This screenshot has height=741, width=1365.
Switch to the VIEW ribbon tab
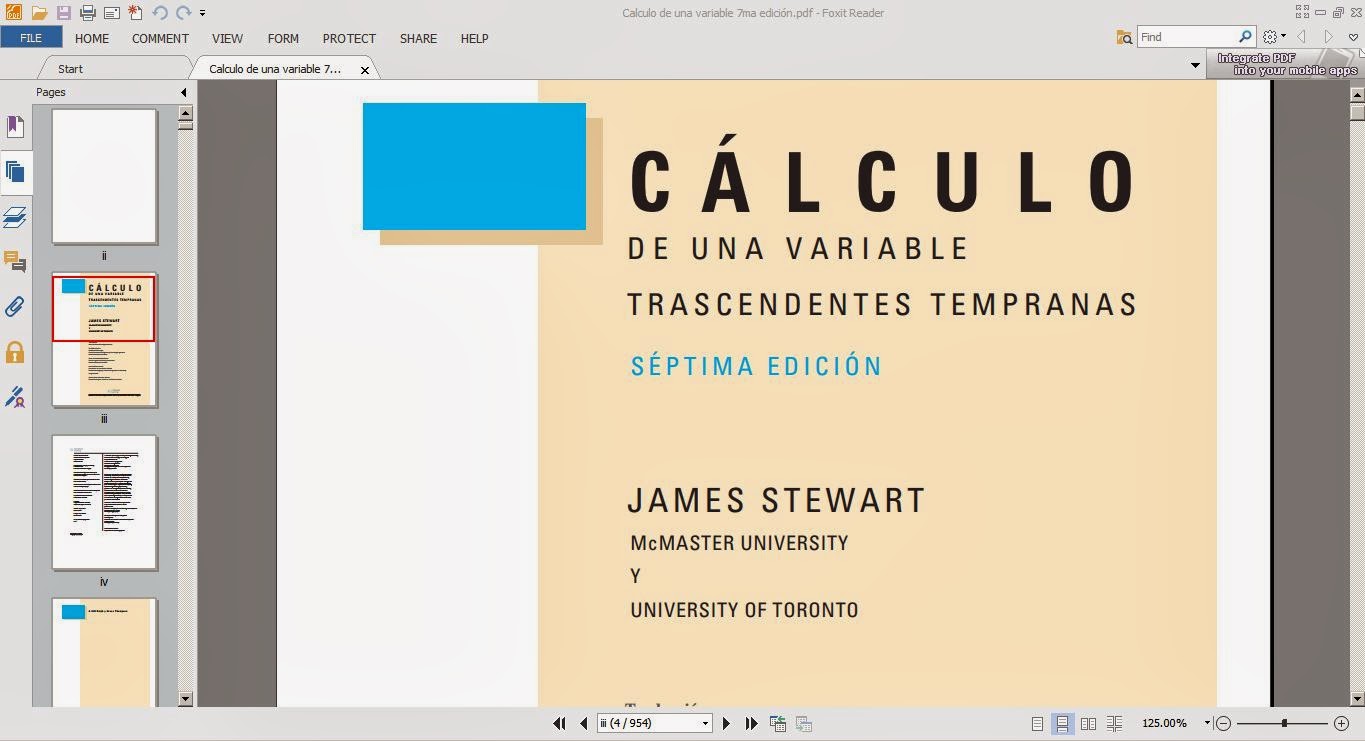click(x=227, y=38)
